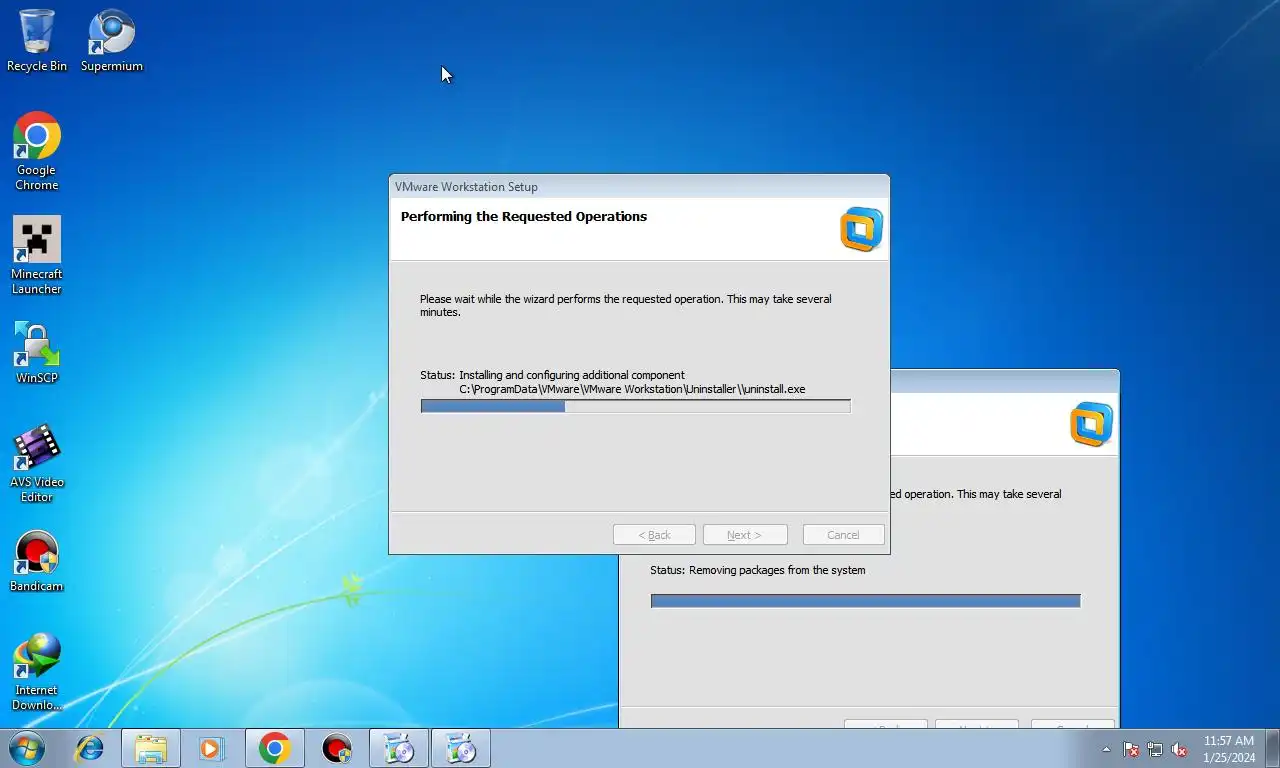
Task: Click 'Installing and configuring additional component' status
Action: pos(572,375)
